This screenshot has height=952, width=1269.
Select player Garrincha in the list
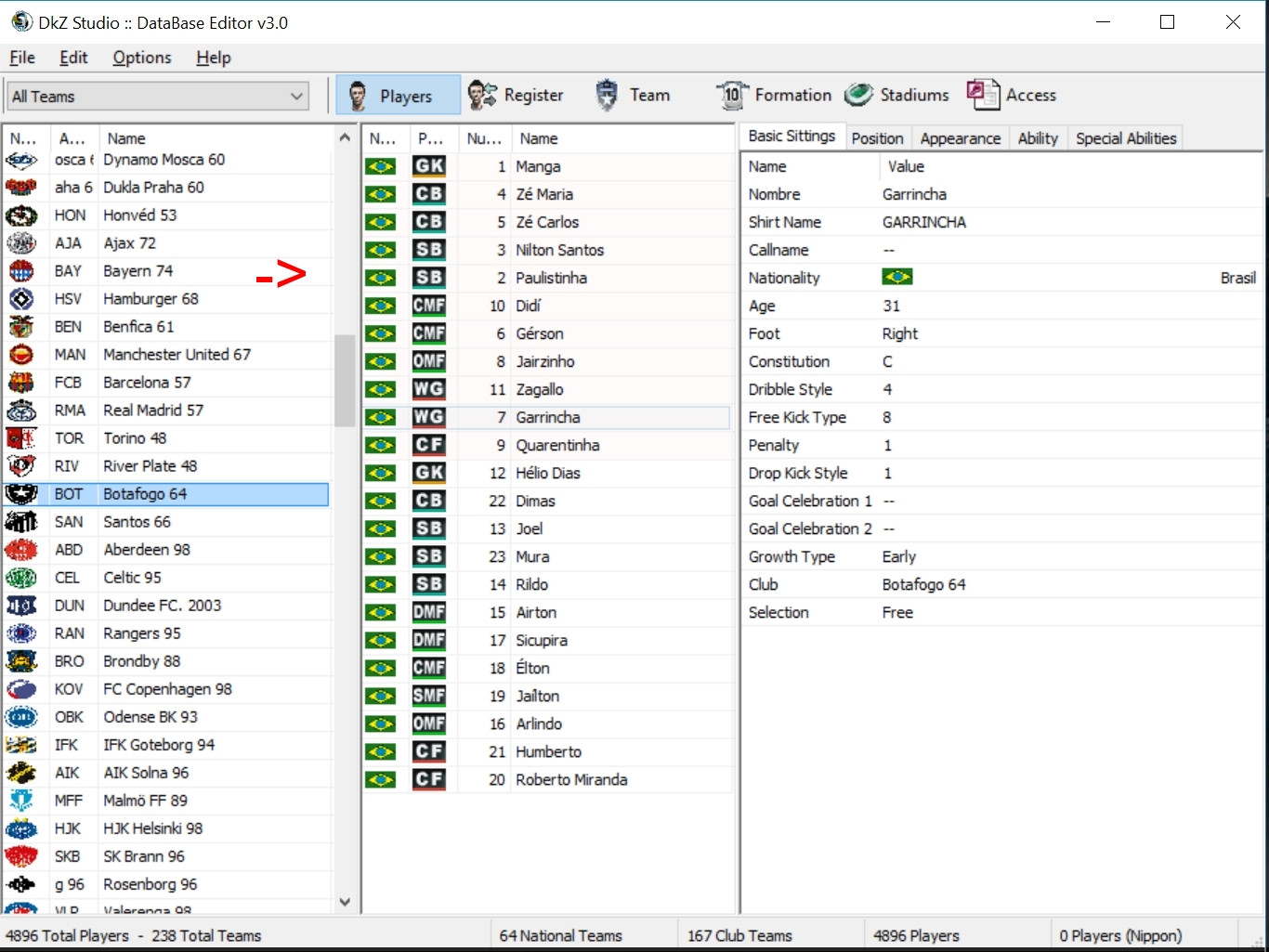click(548, 417)
